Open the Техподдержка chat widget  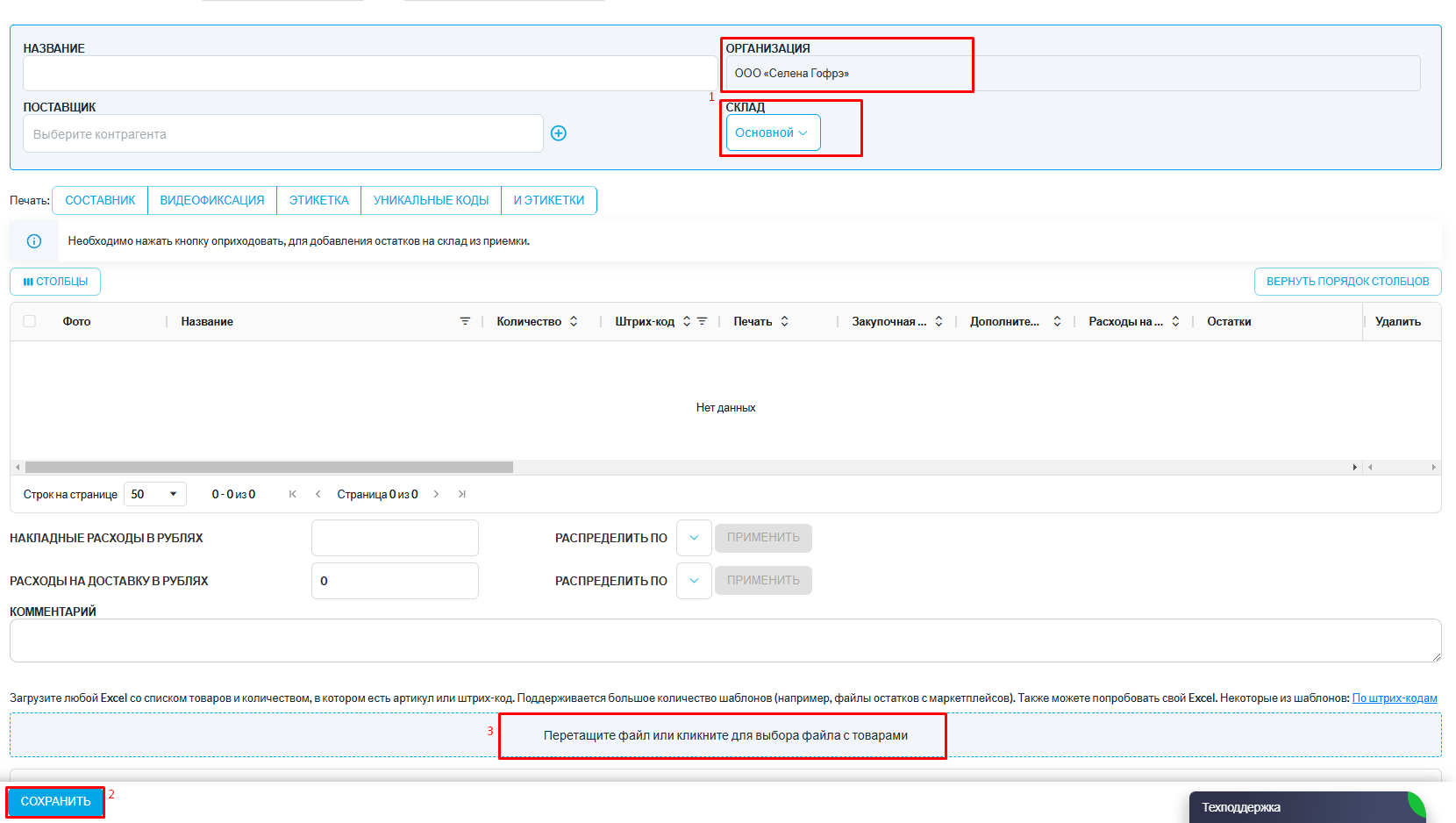point(1307,807)
